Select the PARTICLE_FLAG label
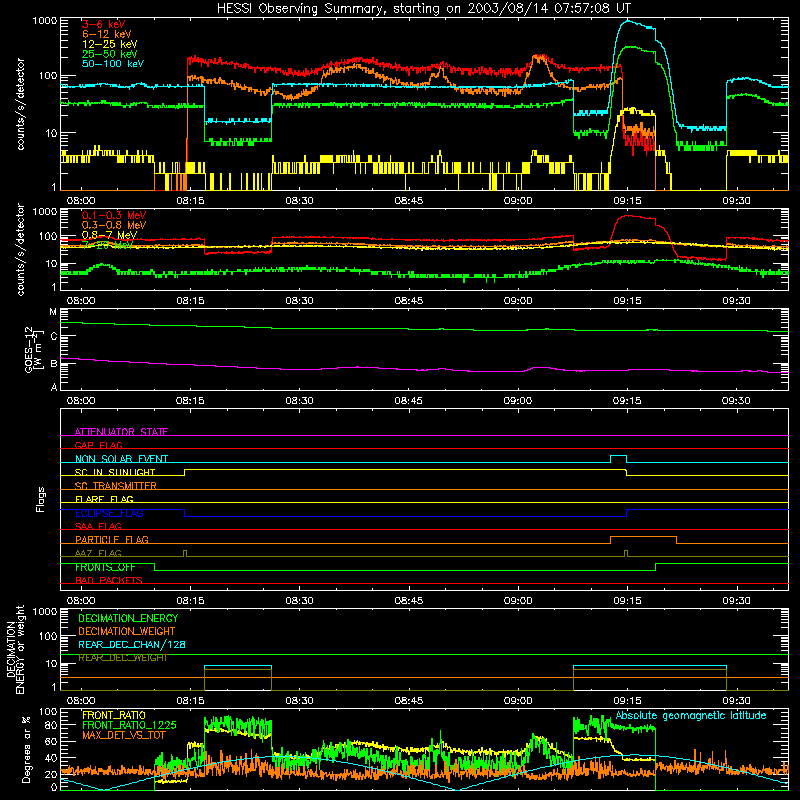800x800 pixels. click(112, 539)
